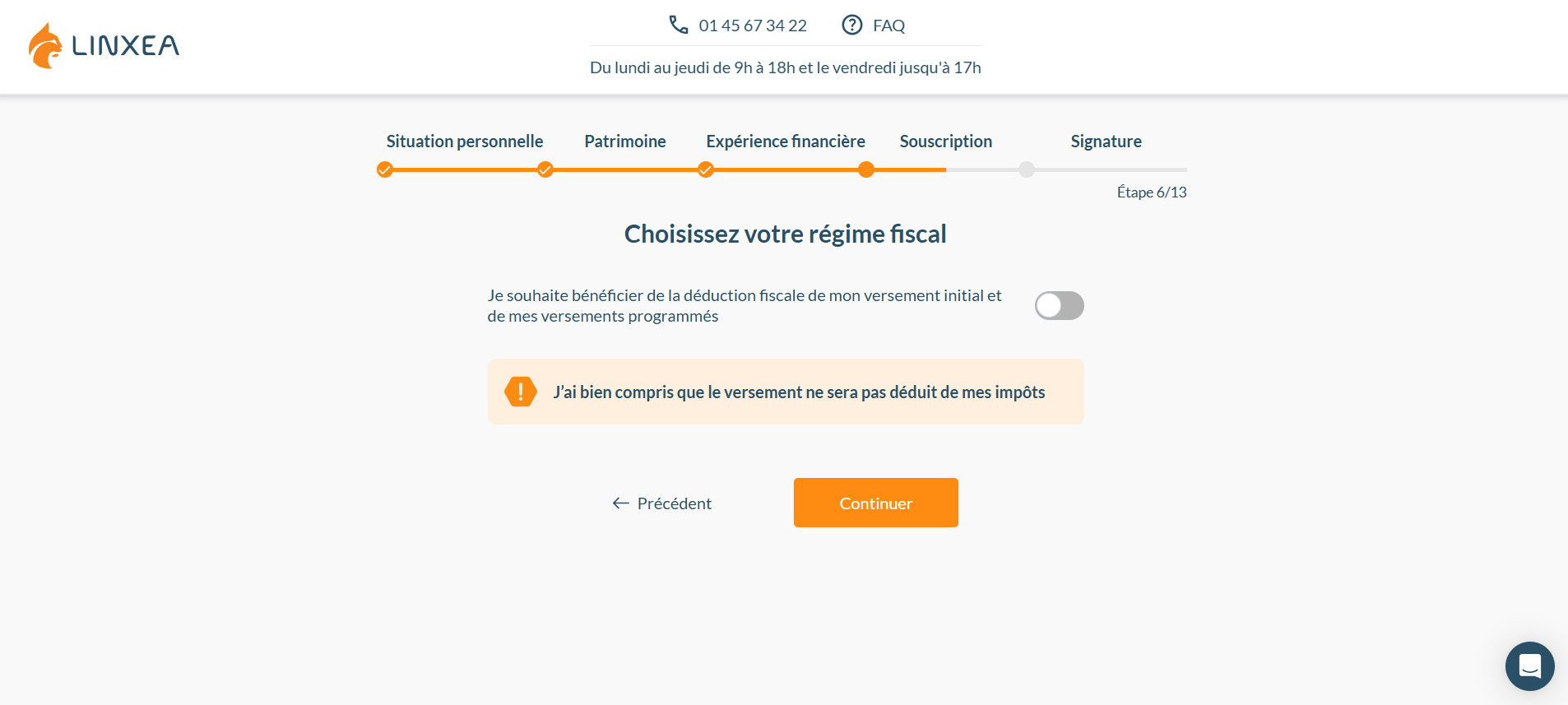This screenshot has width=1568, height=705.
Task: Click the phone icon next to the number
Action: (678, 25)
